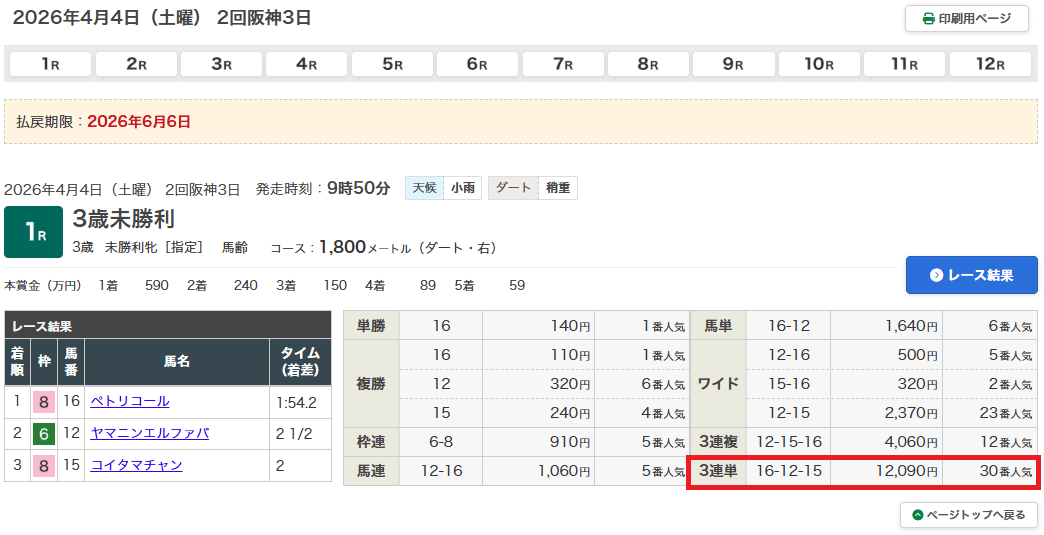Image resolution: width=1044 pixels, height=535 pixels.
Task: Open horse link ヤマニンエルファバ
Action: point(149,433)
